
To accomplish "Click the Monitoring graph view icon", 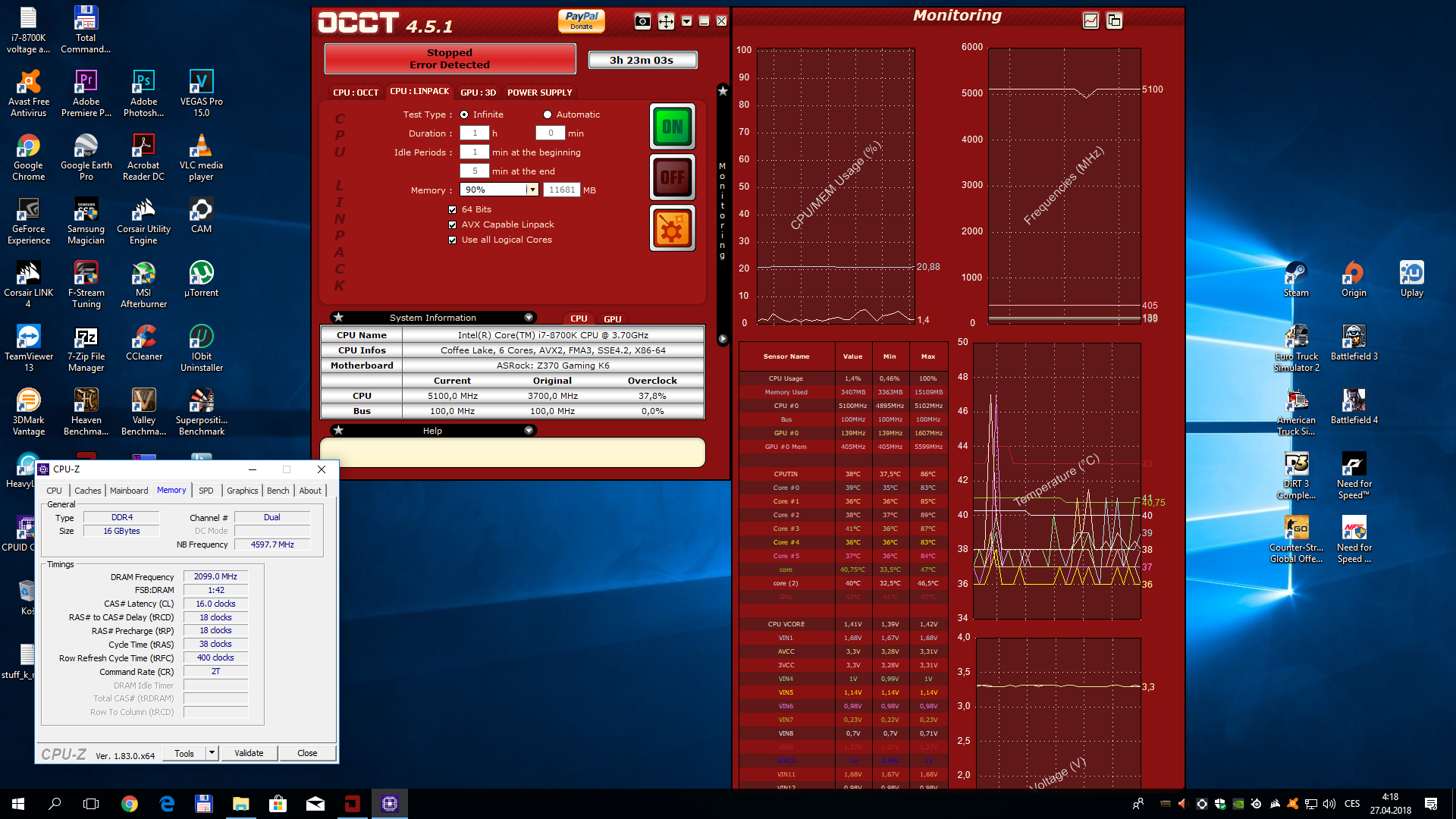I will tap(1090, 20).
